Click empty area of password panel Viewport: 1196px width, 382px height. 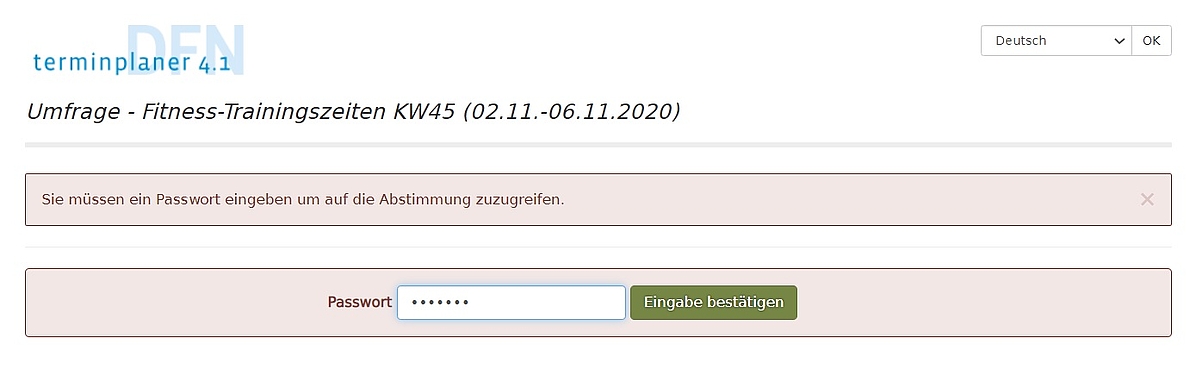984,303
